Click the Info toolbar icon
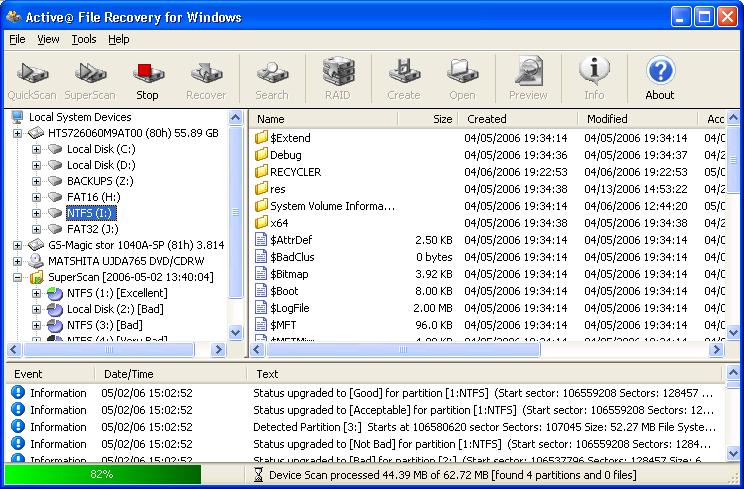The image size is (744, 489). pos(594,78)
